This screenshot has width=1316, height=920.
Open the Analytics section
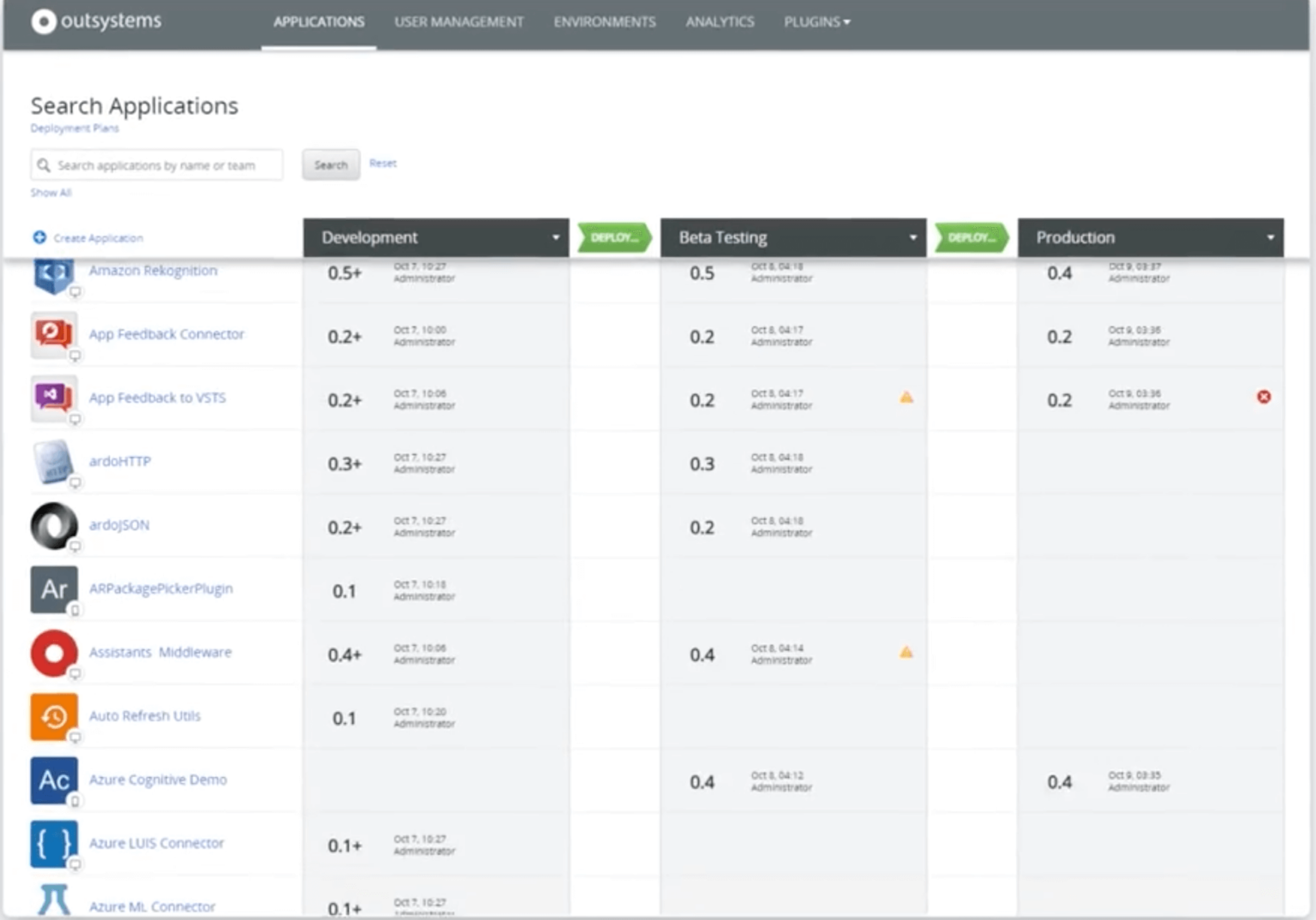click(719, 22)
